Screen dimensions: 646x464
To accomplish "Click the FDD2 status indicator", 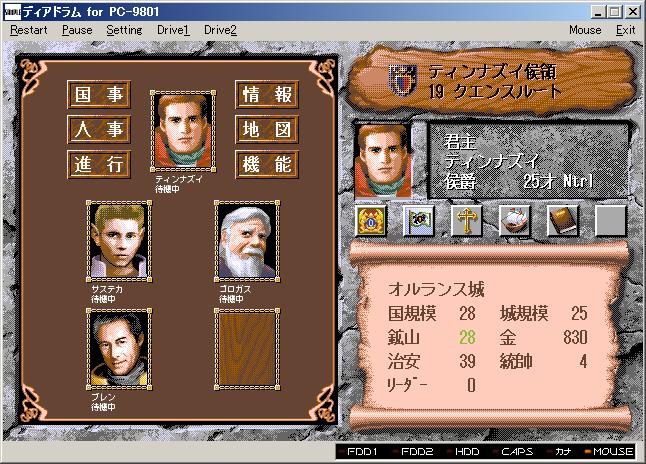I will click(413, 452).
